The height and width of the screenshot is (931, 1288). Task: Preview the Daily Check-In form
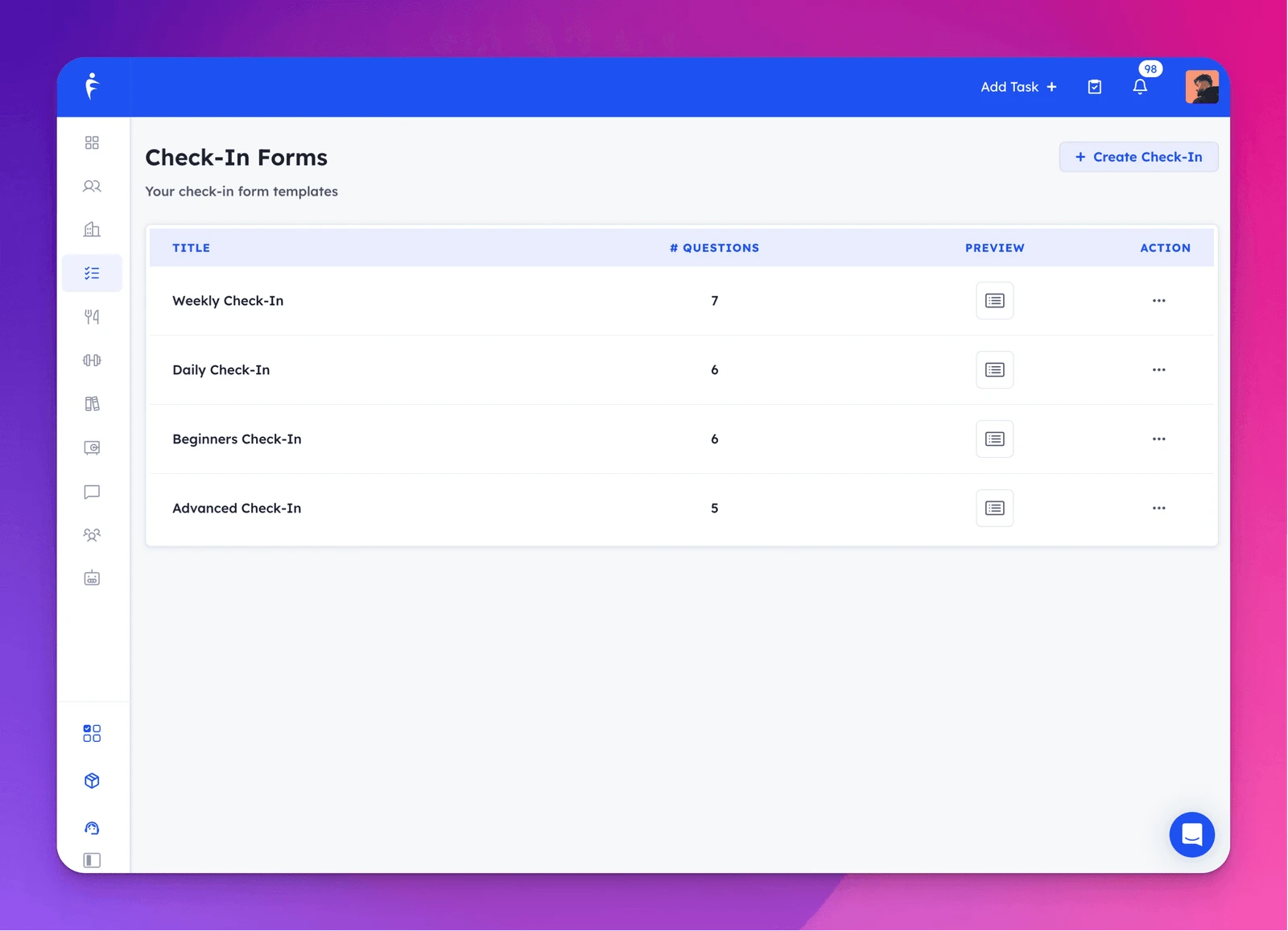click(x=995, y=369)
